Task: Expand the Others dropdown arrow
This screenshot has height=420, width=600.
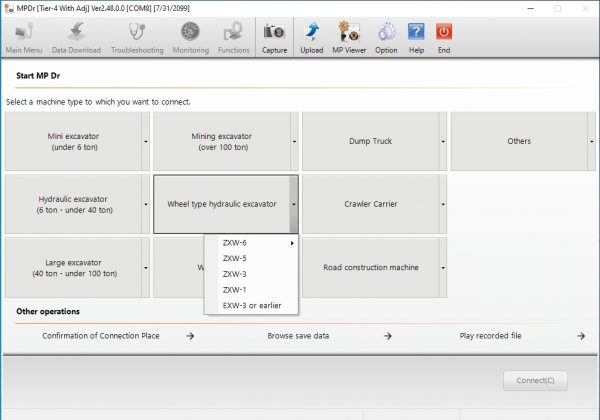Action: (x=592, y=142)
